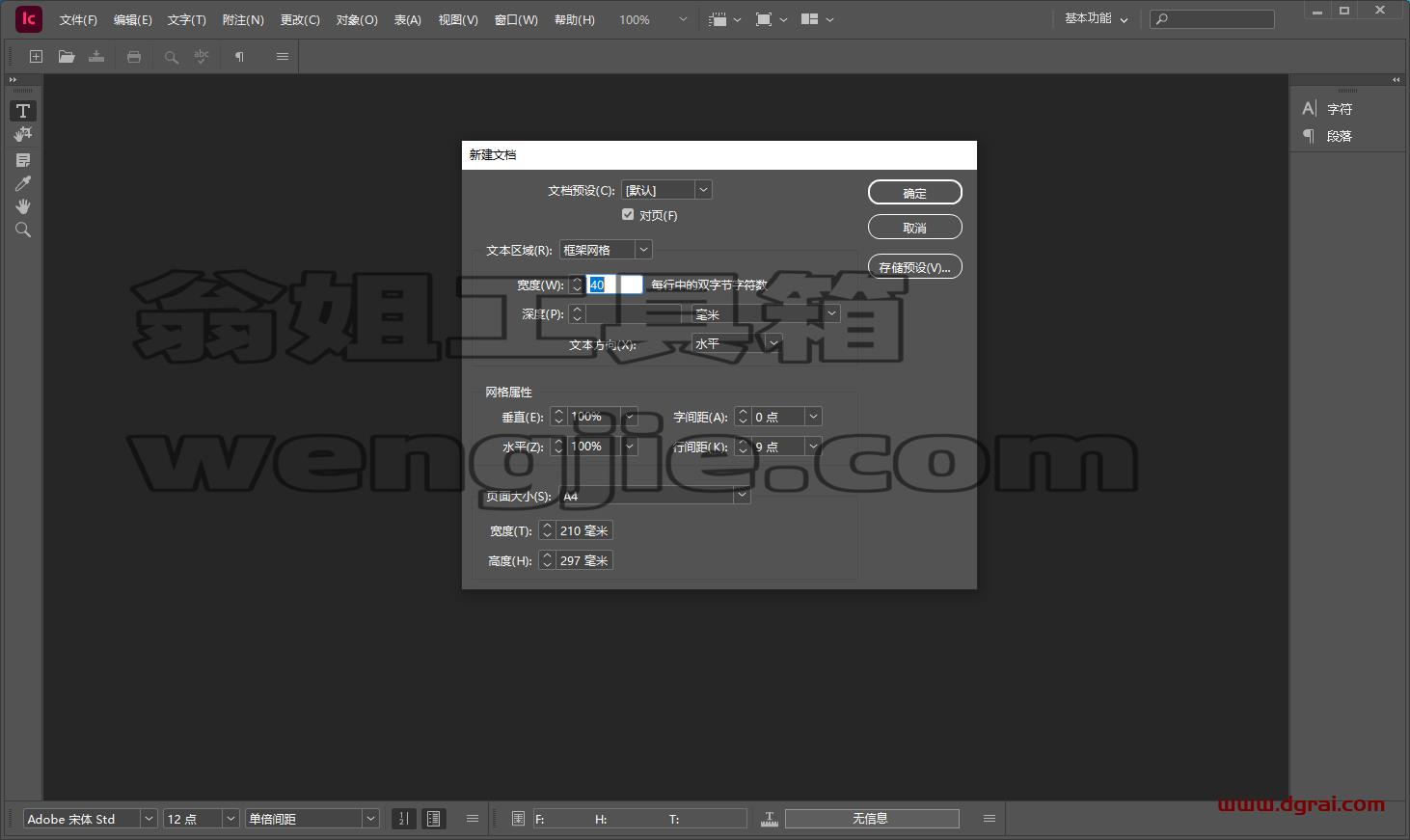Open the 帮助(H) menu

(x=575, y=19)
